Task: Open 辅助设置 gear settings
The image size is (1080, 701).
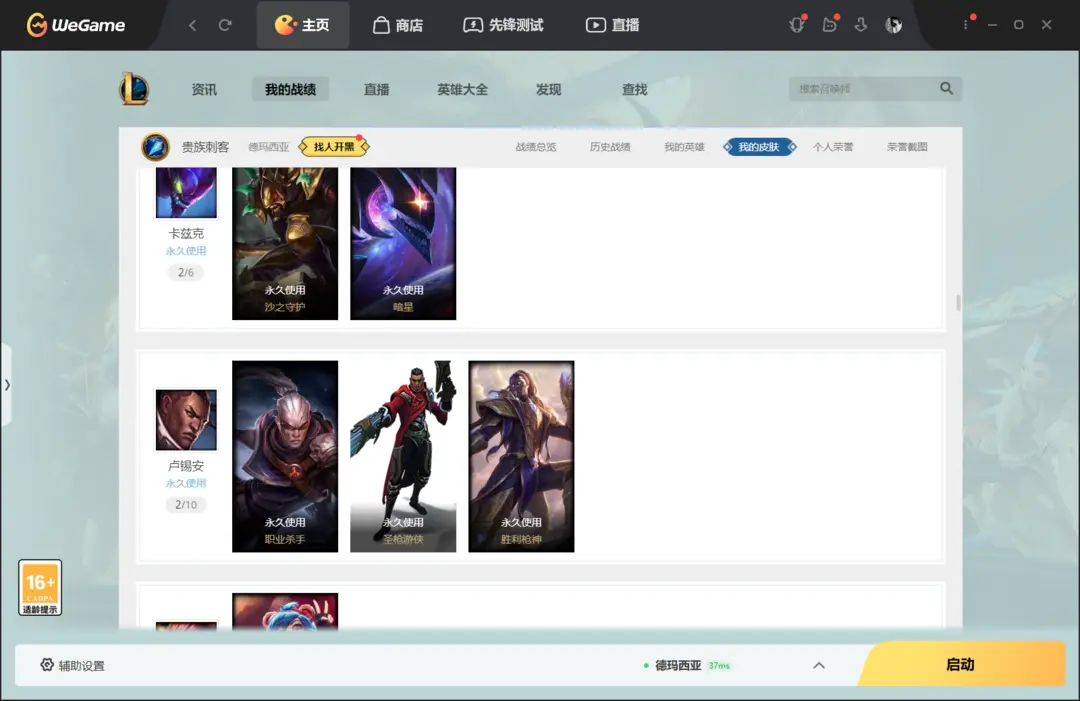Action: pyautogui.click(x=72, y=665)
